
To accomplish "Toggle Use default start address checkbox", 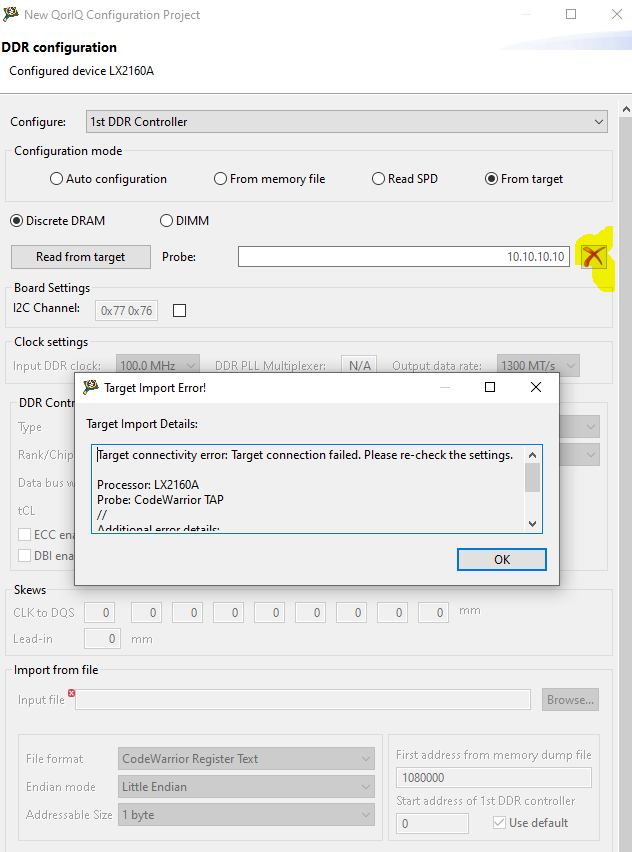I will click(x=499, y=823).
